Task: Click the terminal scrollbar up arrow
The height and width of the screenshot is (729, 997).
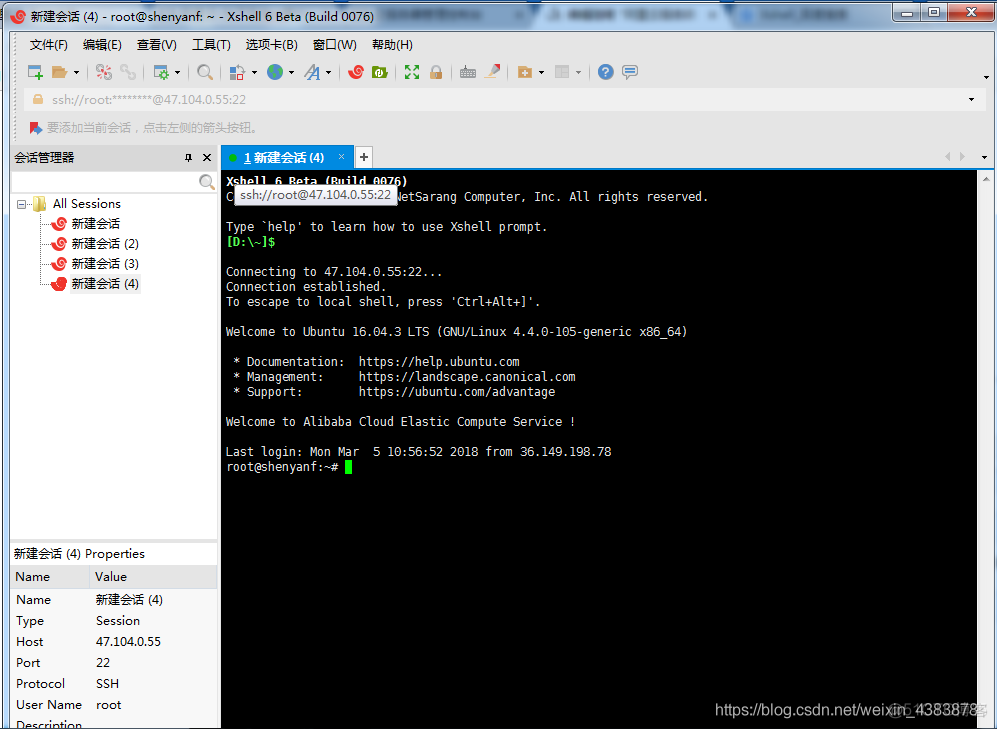Action: [x=986, y=179]
